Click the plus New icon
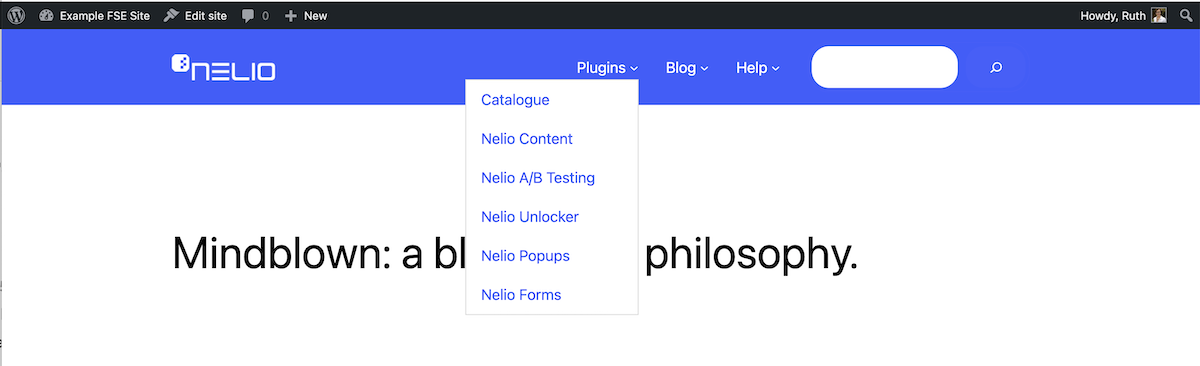 click(291, 16)
